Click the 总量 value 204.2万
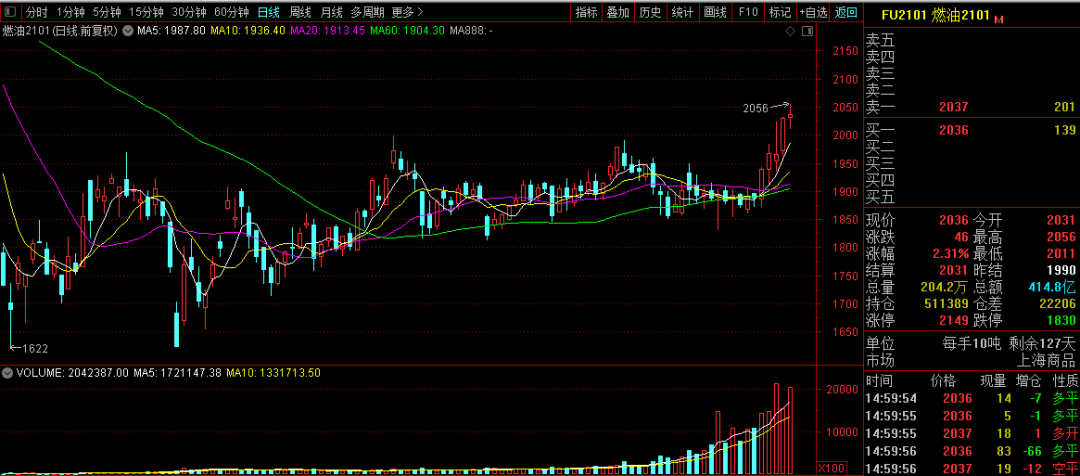 (945, 287)
